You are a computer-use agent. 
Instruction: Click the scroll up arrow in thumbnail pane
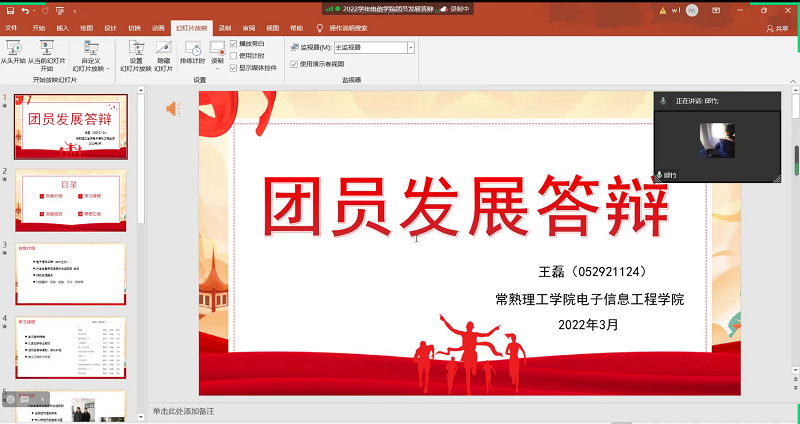pos(141,90)
